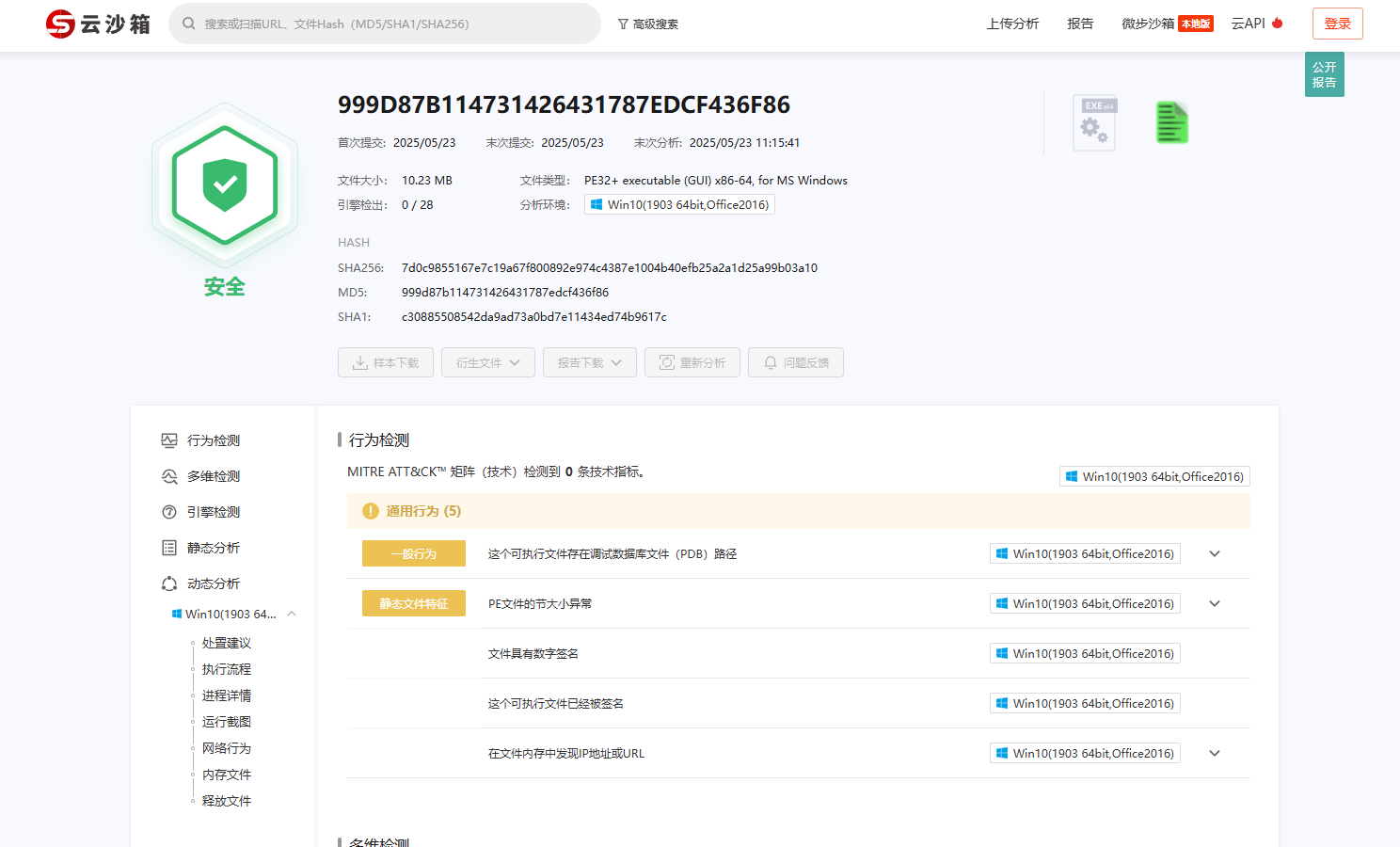Open the 报告下载 dropdown
The image size is (1400, 847).
590,362
